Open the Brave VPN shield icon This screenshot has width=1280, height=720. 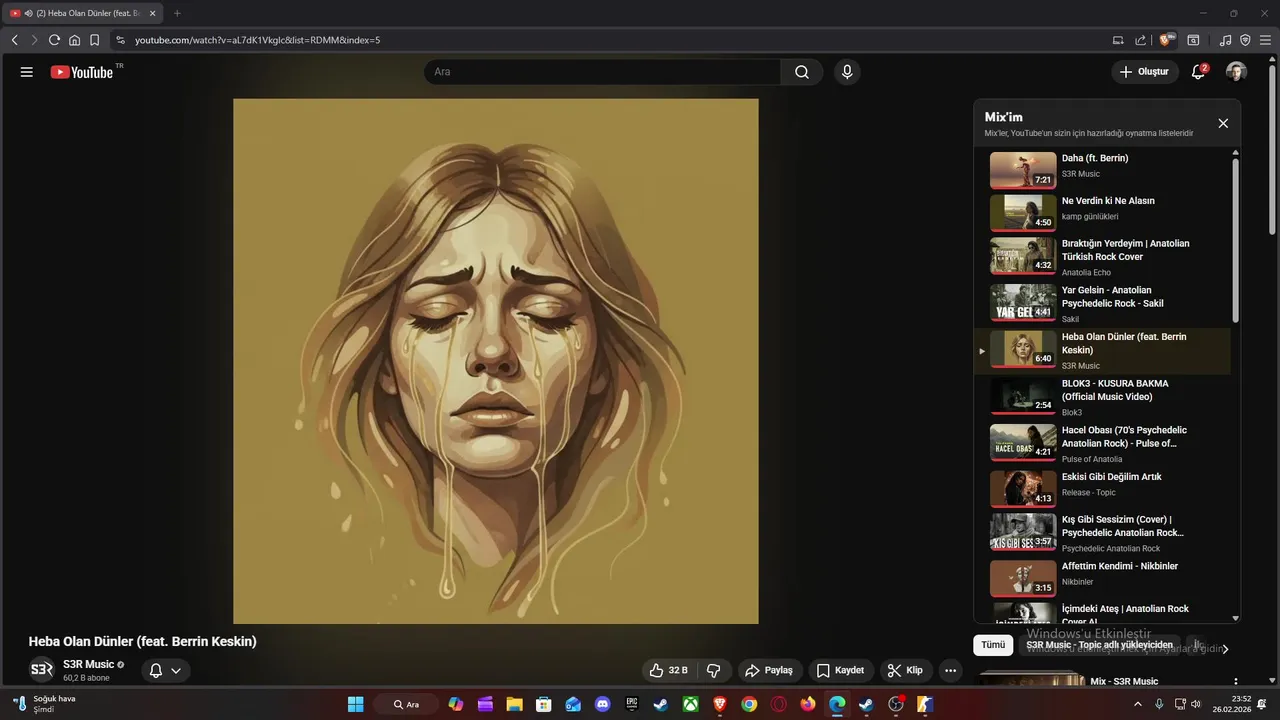(1245, 40)
